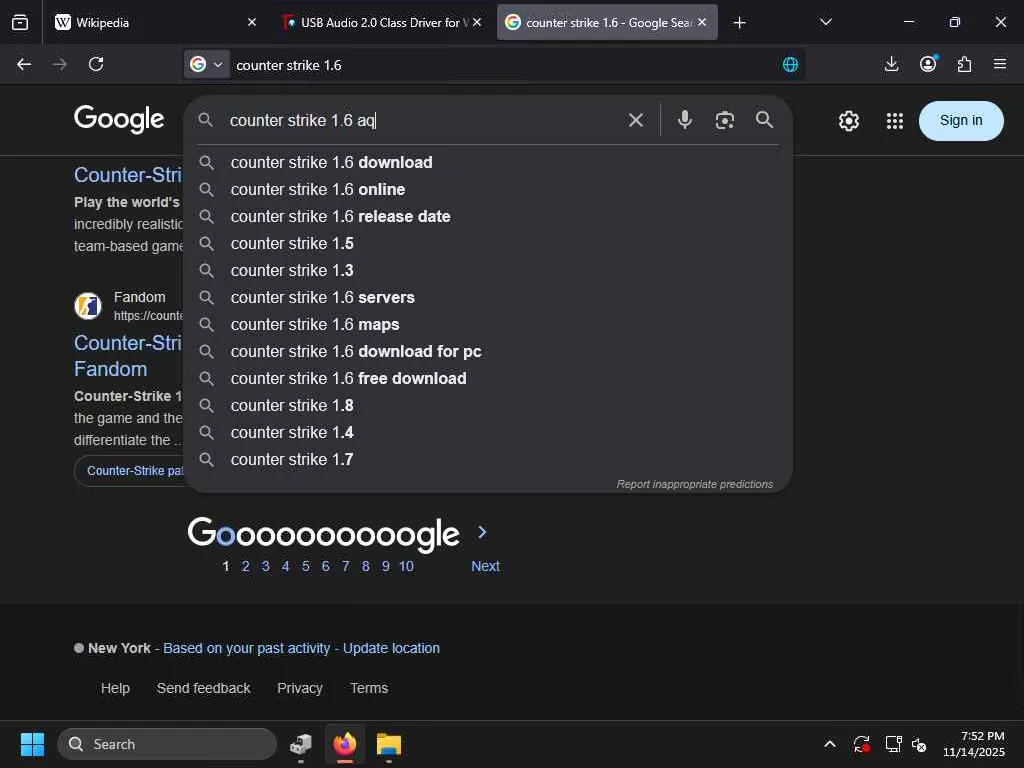Click 'Based on your past activity' link
1024x768 pixels.
click(246, 648)
